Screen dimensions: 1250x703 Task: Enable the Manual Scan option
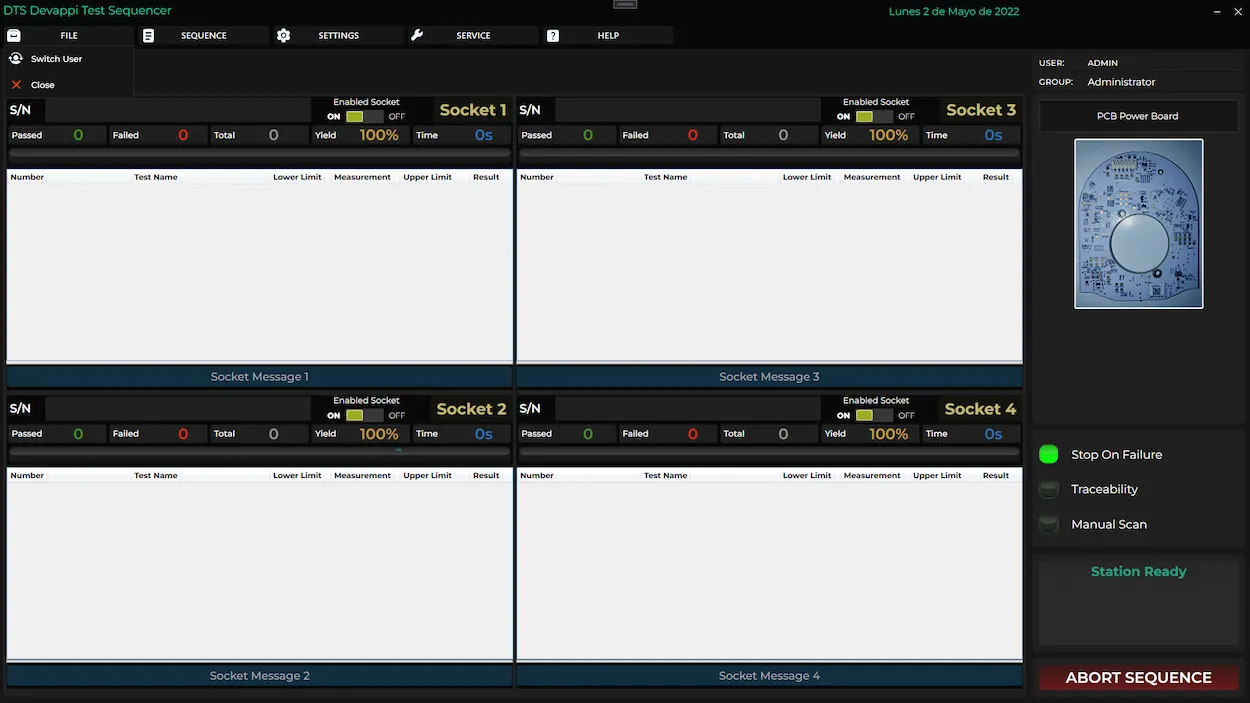1048,524
